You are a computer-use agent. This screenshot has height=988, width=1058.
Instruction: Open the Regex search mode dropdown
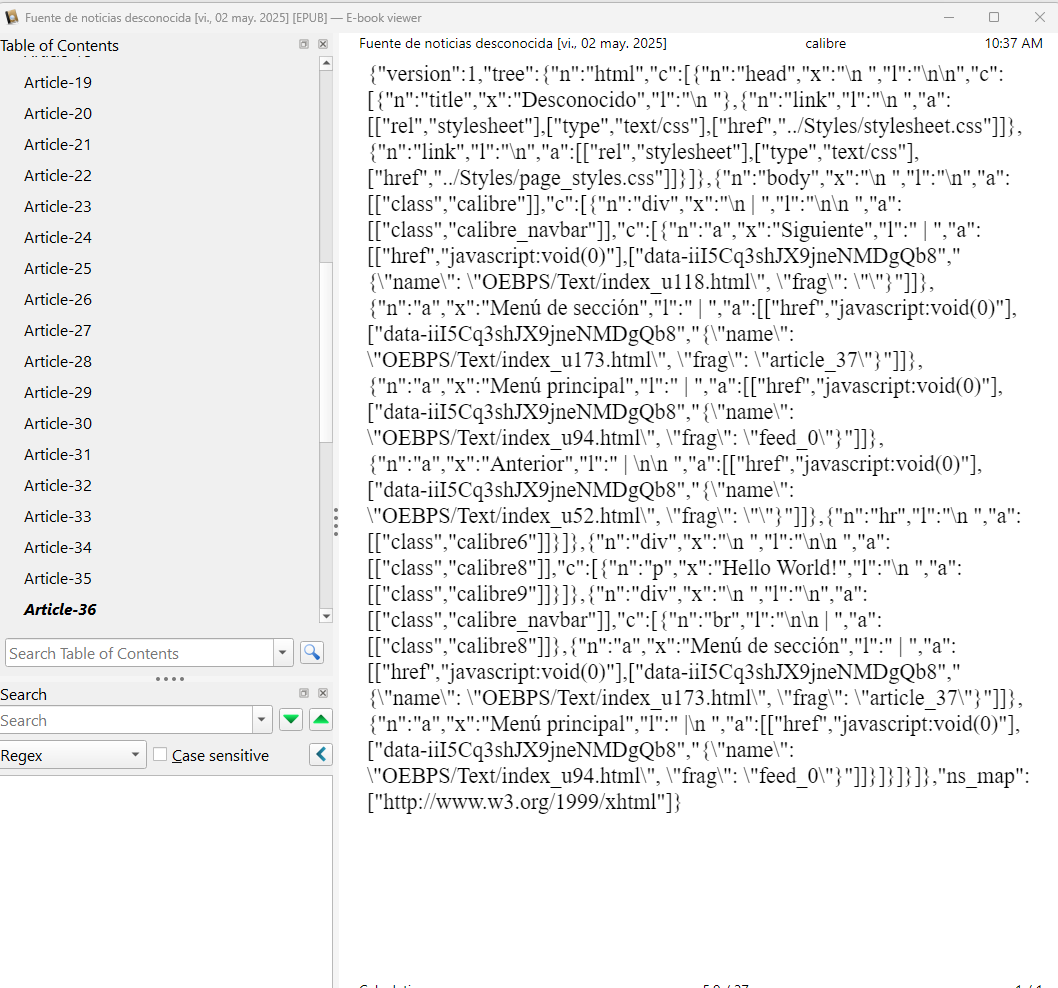pyautogui.click(x=73, y=754)
